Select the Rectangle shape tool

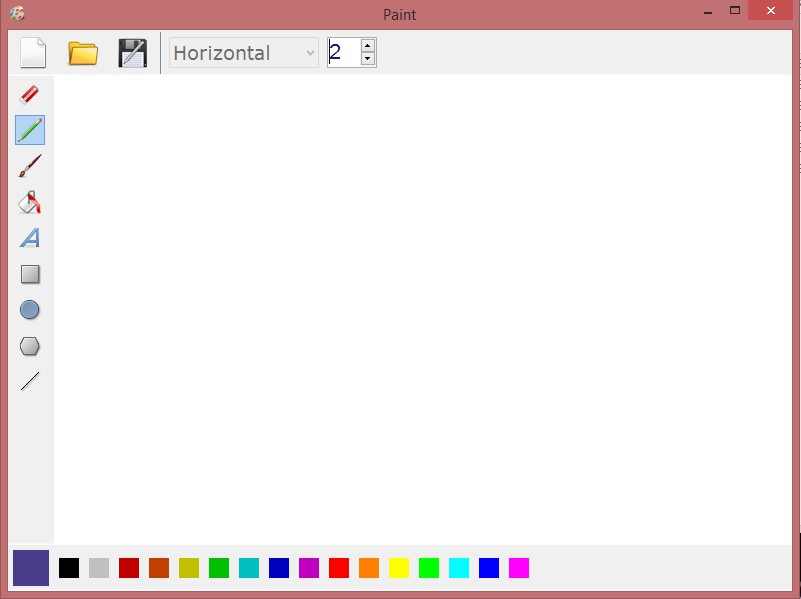(30, 274)
